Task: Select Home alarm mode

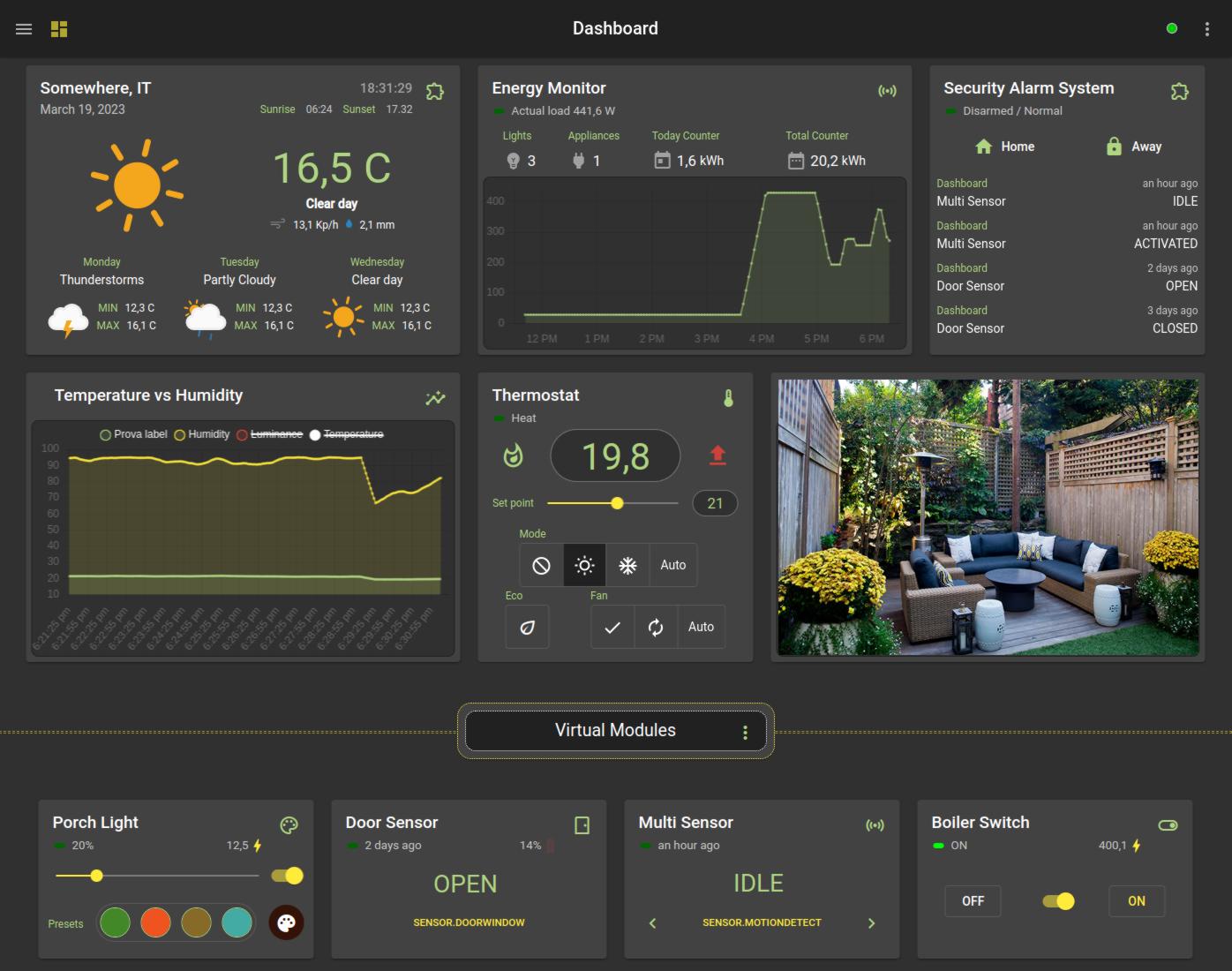Action: (1004, 147)
